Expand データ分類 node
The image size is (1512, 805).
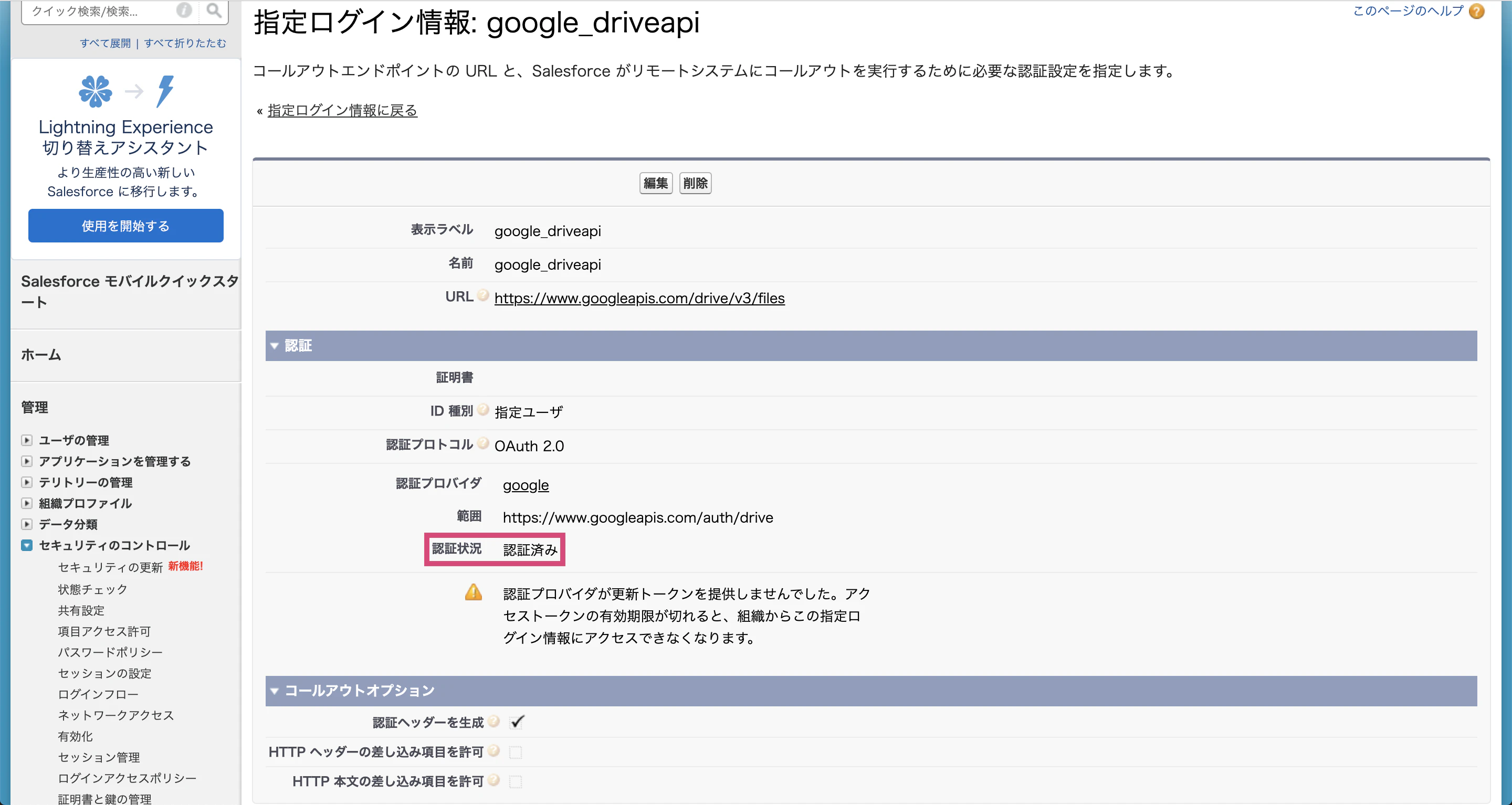(26, 524)
